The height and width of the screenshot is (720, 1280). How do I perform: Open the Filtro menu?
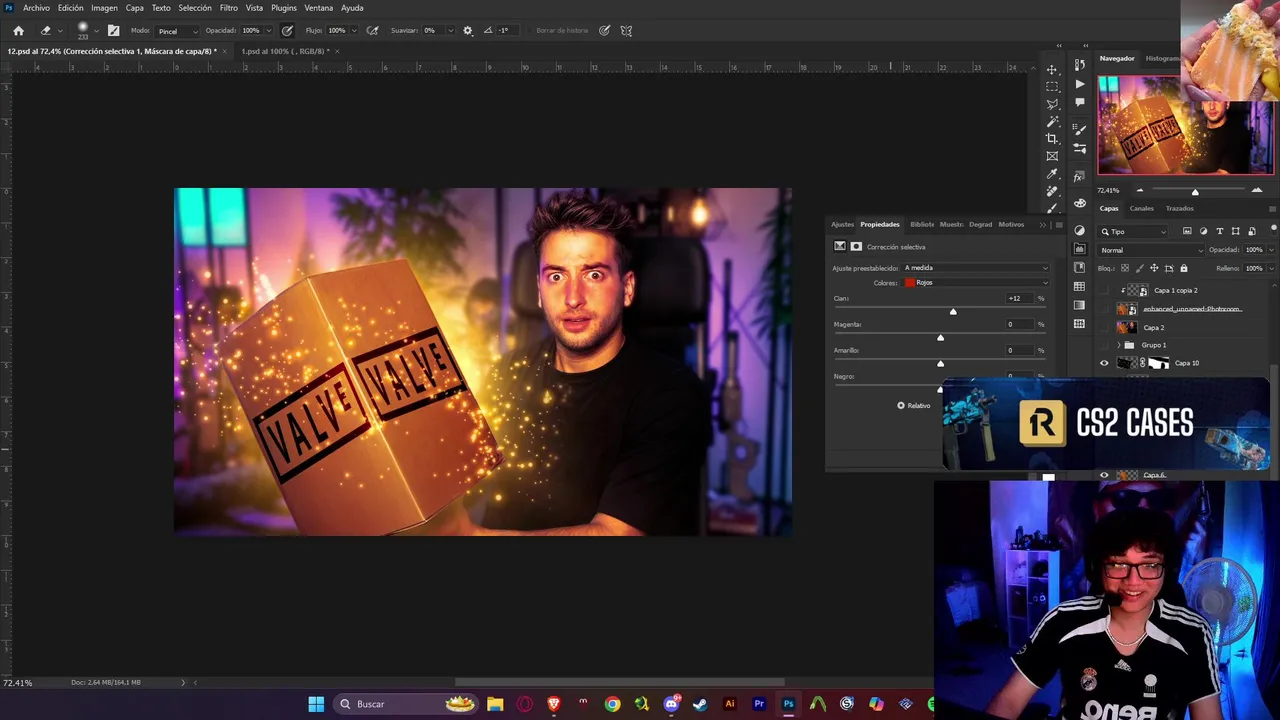click(x=229, y=8)
